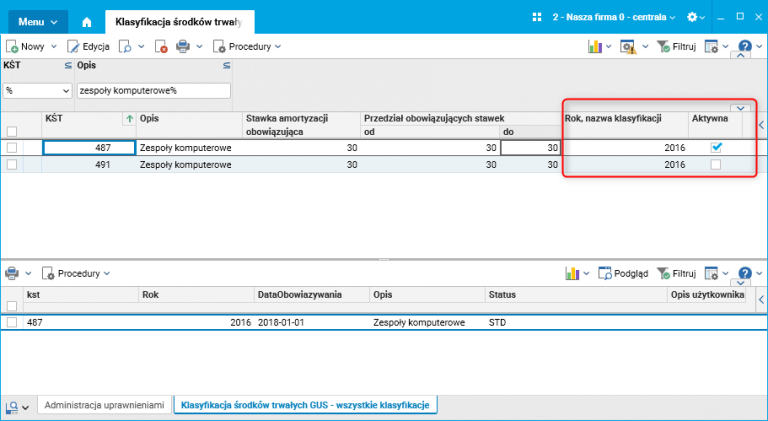Open the KŚT percent combo box
Image resolution: width=768 pixels, height=421 pixels.
(x=38, y=91)
